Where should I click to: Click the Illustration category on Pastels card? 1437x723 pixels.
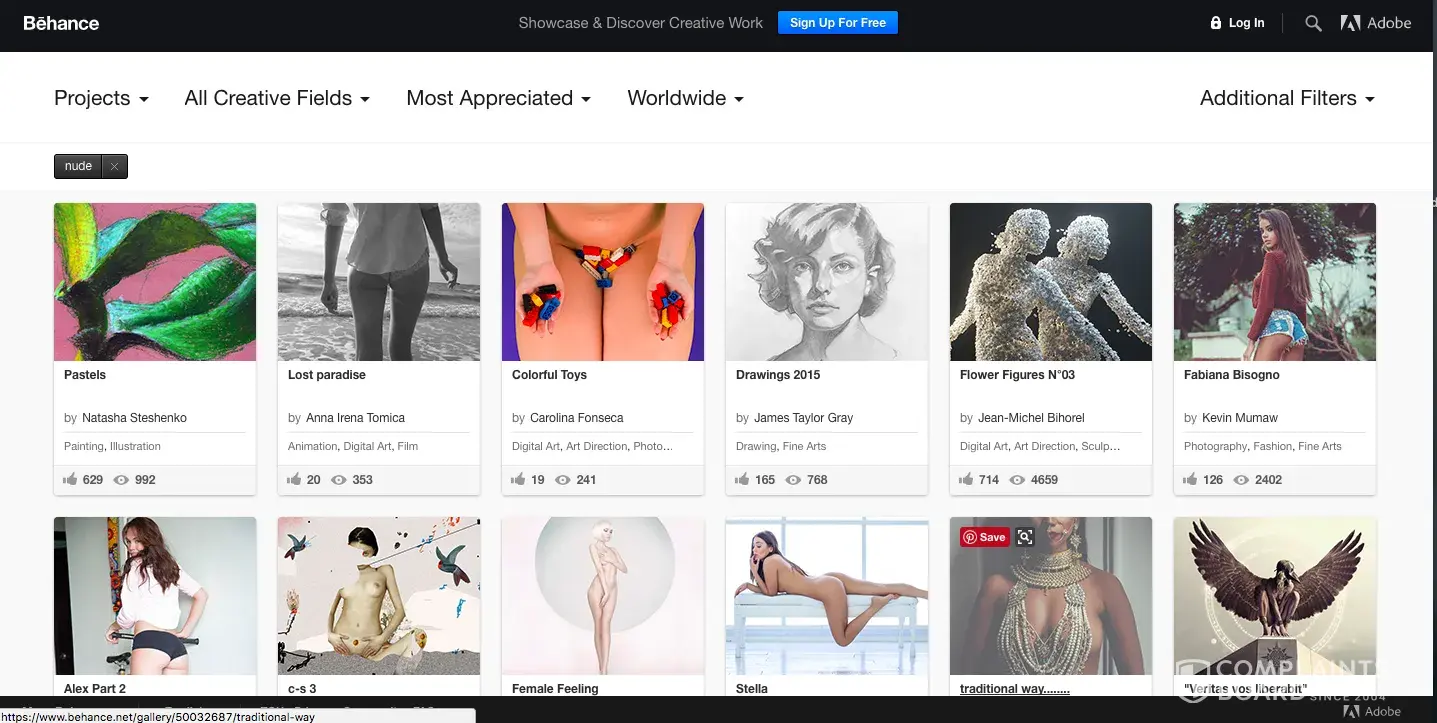click(x=135, y=447)
